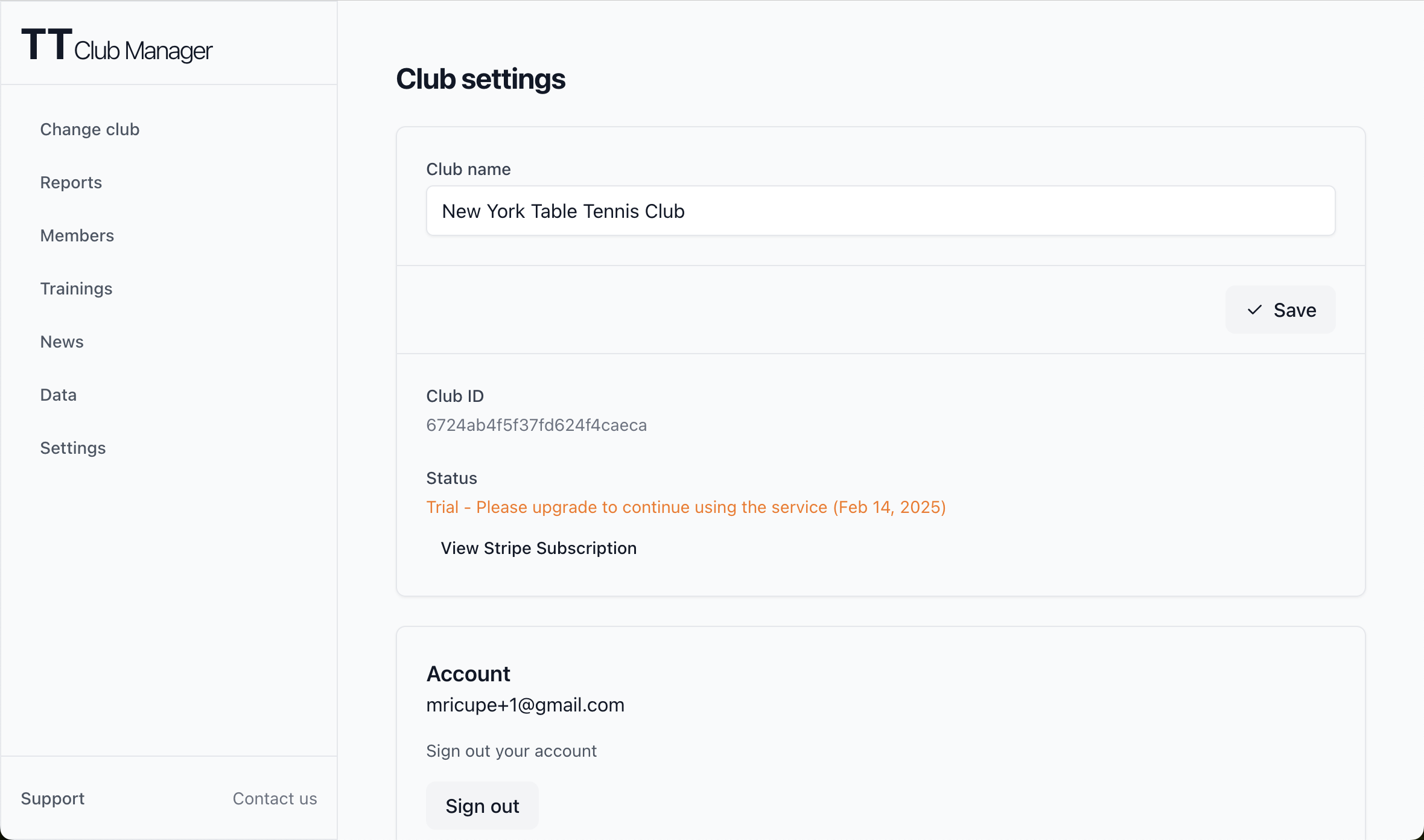
Task: Navigate to Trainings
Action: pos(76,288)
